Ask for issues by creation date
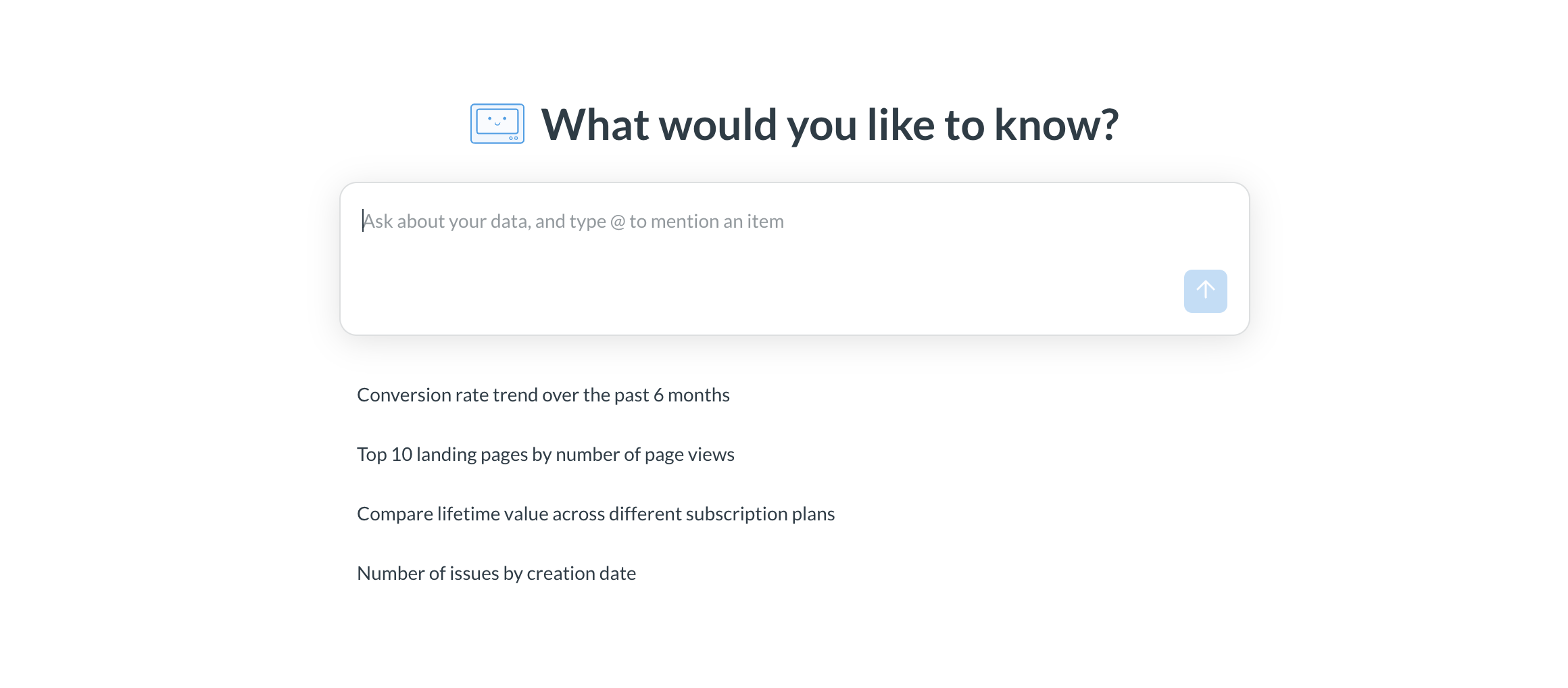The image size is (1568, 688). [496, 574]
